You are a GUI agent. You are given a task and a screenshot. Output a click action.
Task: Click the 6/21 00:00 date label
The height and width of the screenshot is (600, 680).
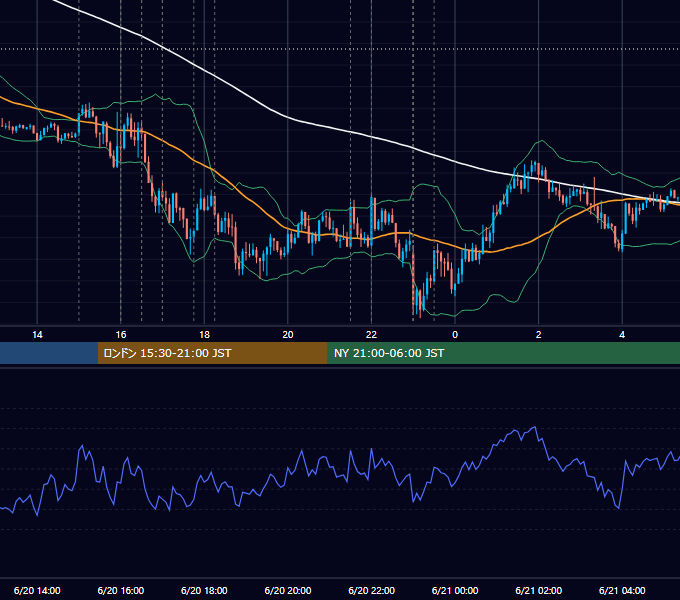click(455, 590)
